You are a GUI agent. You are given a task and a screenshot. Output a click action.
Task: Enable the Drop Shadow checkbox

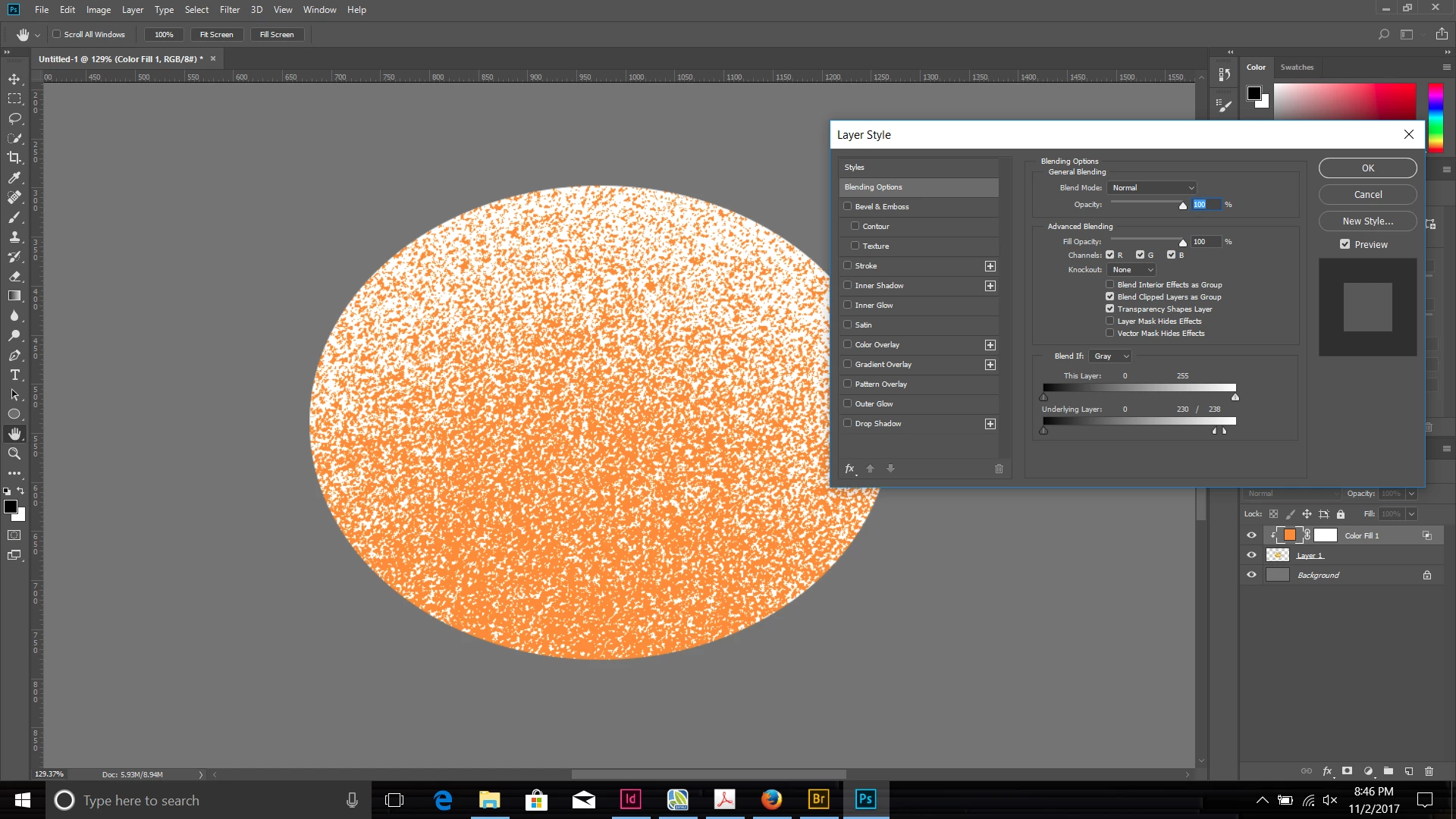(x=848, y=423)
